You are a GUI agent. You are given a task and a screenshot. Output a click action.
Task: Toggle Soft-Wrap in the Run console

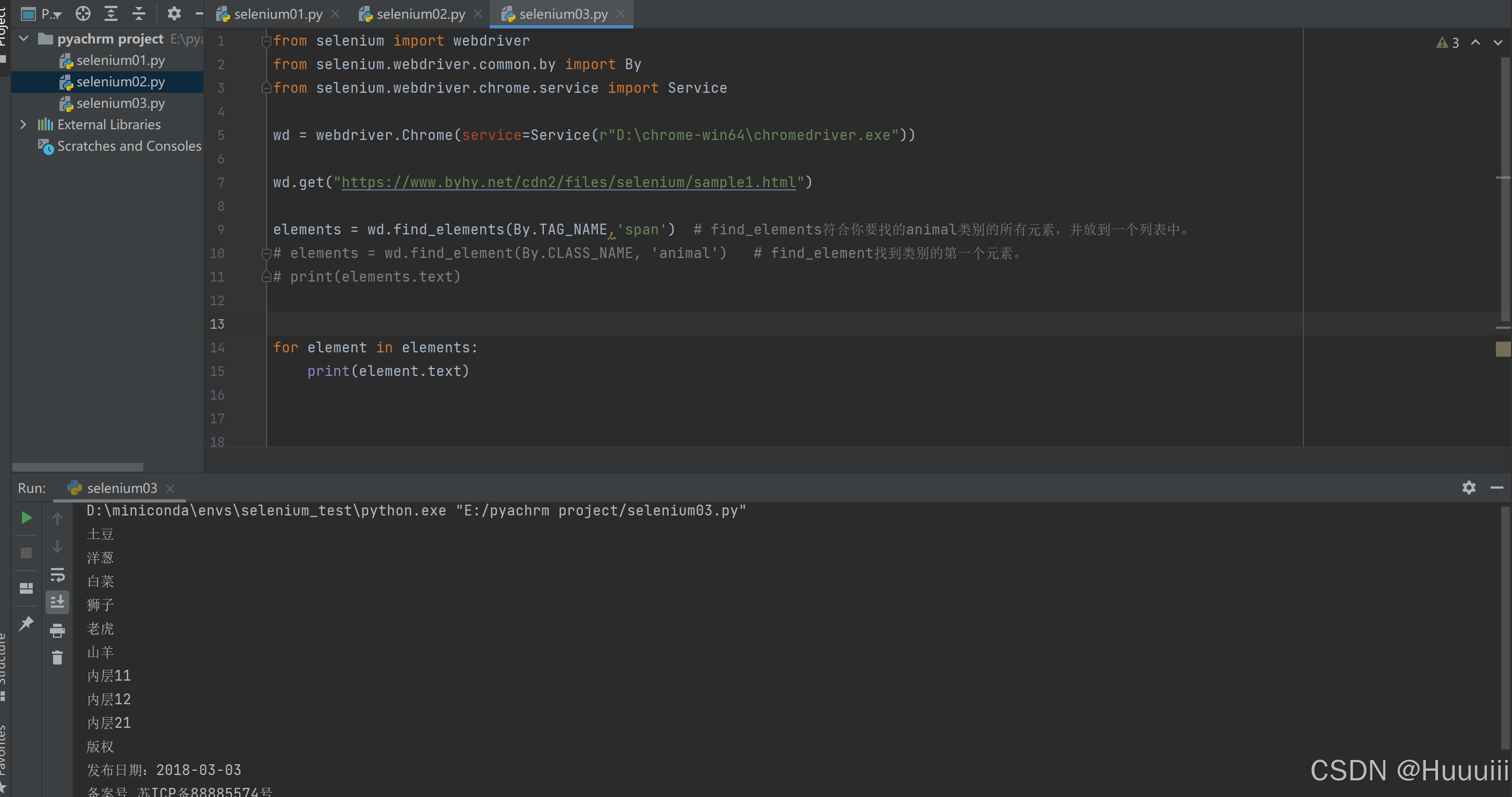click(x=57, y=574)
